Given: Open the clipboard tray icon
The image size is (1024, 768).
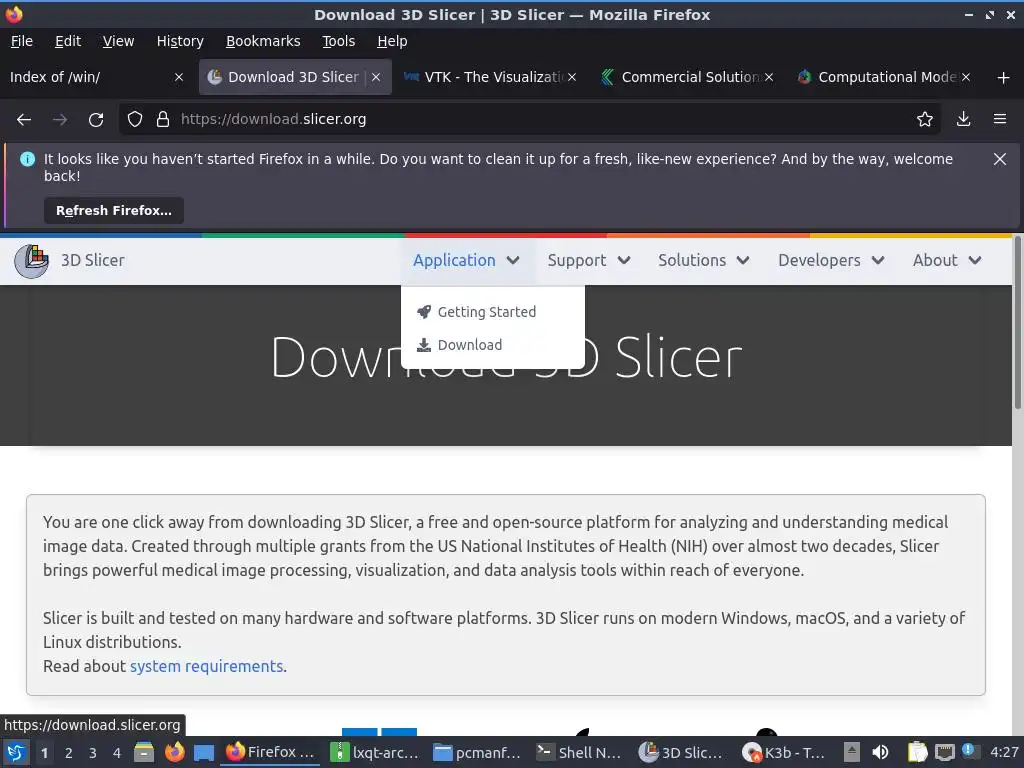Looking at the screenshot, I should click(x=917, y=752).
